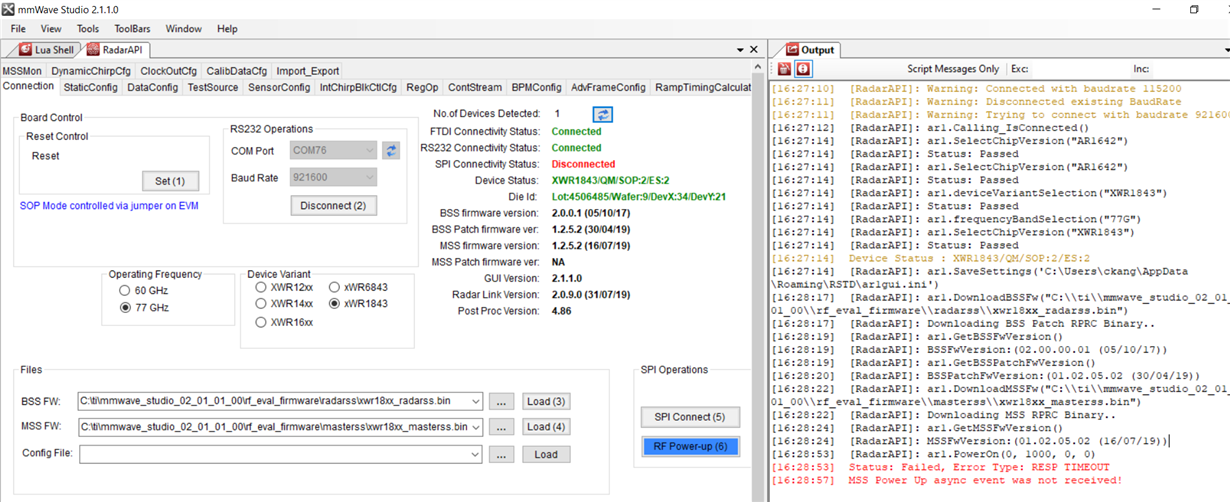Click the Script Messages Only label
The image size is (1230, 502).
coord(952,69)
